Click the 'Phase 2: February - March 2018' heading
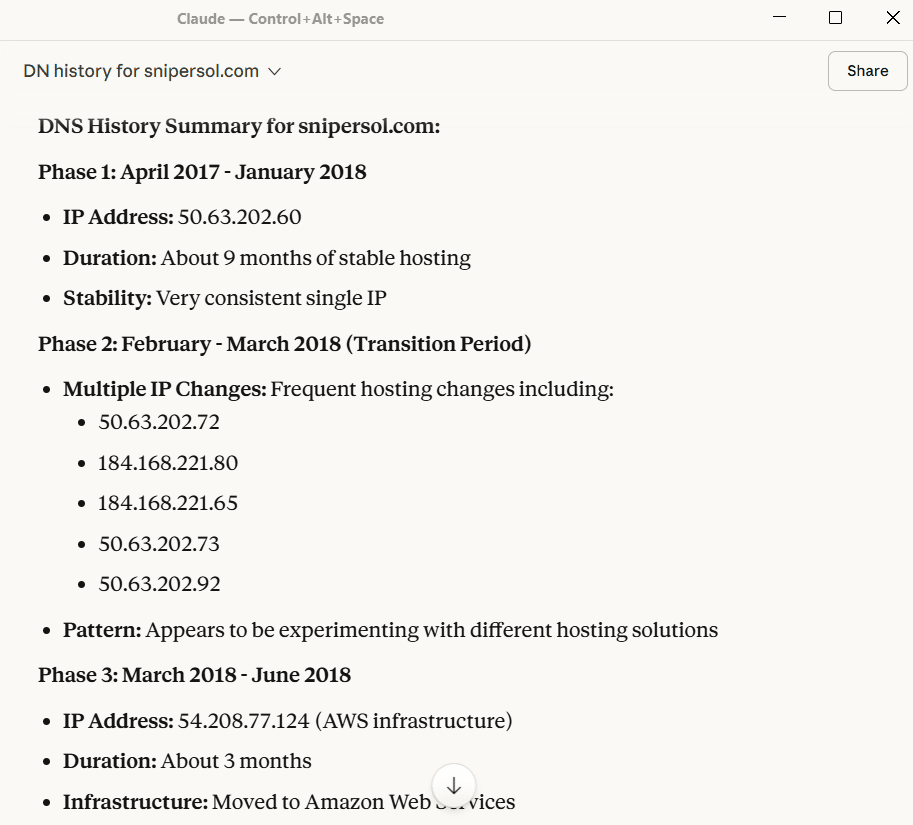913x825 pixels. tap(284, 344)
